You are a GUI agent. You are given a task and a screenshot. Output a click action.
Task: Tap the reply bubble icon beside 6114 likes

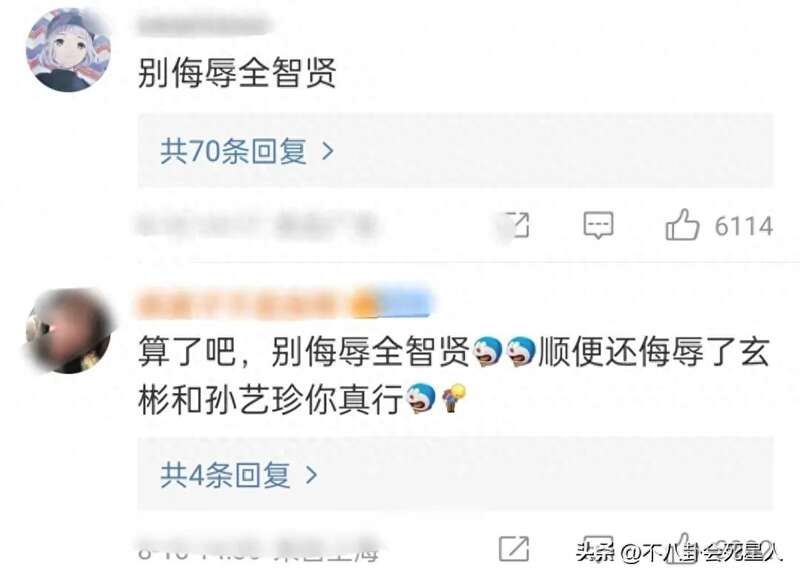pos(598,225)
